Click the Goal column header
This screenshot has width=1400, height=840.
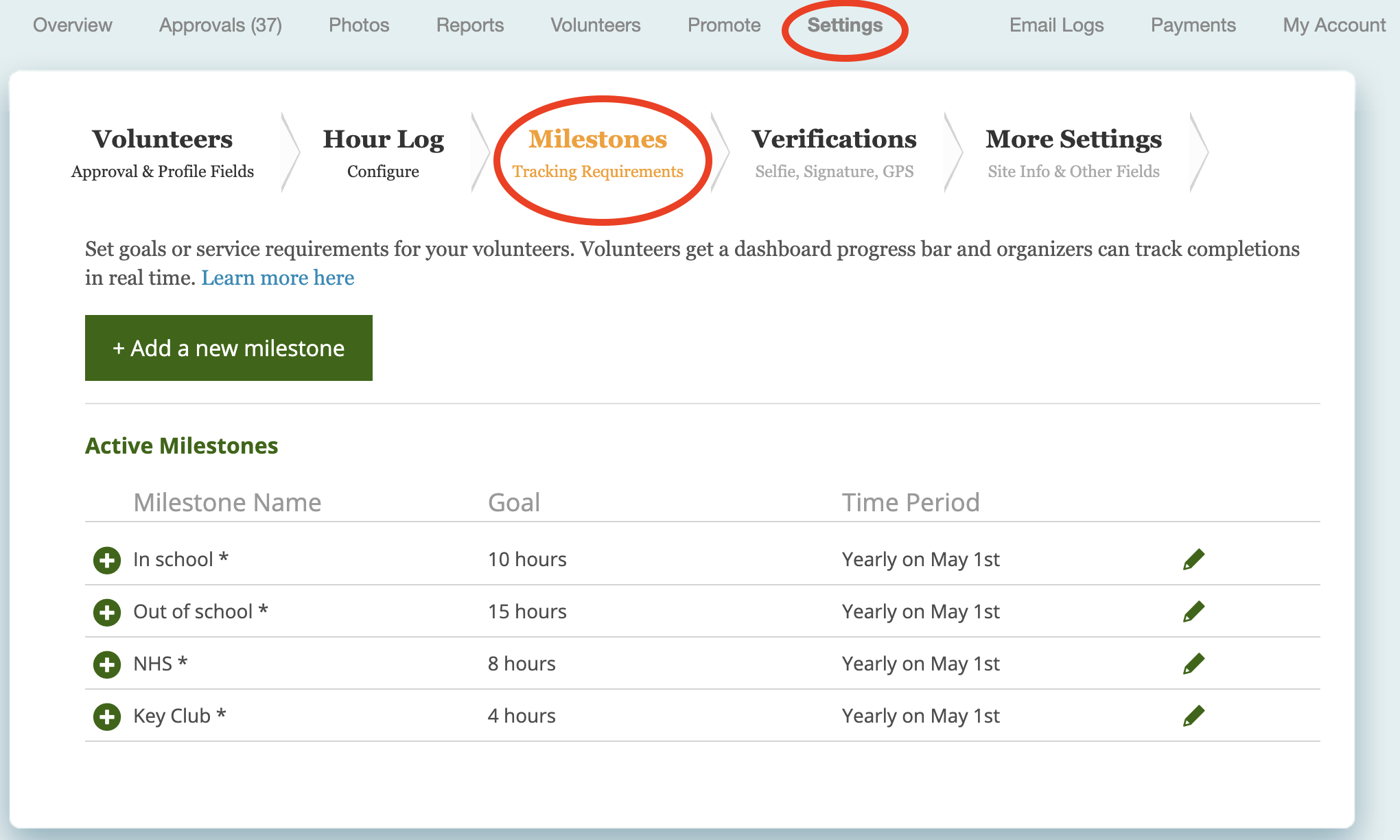(x=514, y=502)
